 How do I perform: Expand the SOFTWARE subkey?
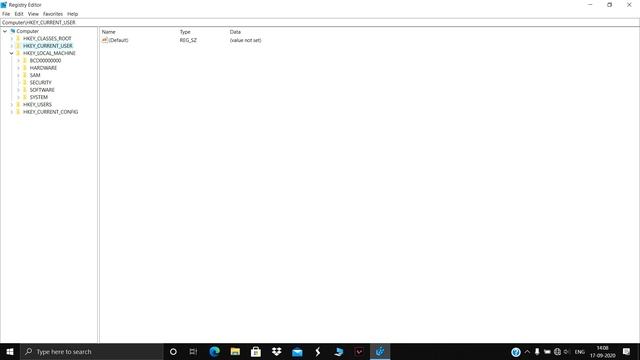pos(18,90)
